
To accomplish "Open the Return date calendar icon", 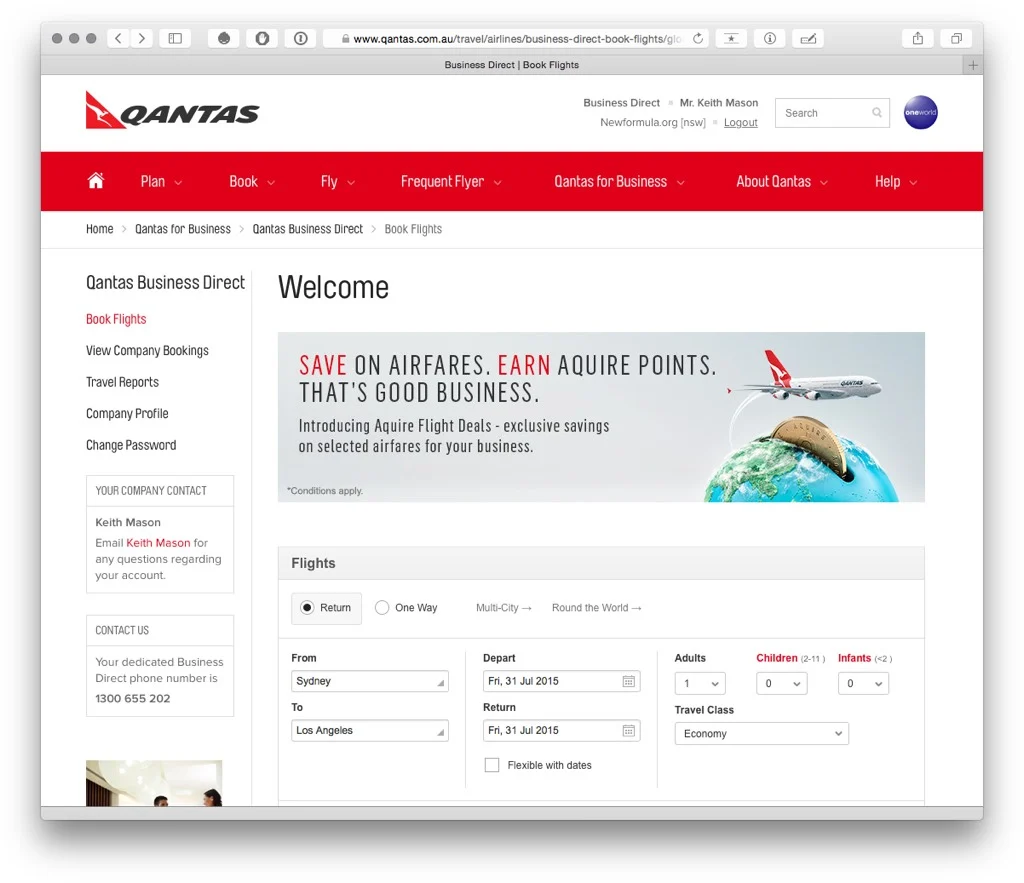I will point(628,730).
